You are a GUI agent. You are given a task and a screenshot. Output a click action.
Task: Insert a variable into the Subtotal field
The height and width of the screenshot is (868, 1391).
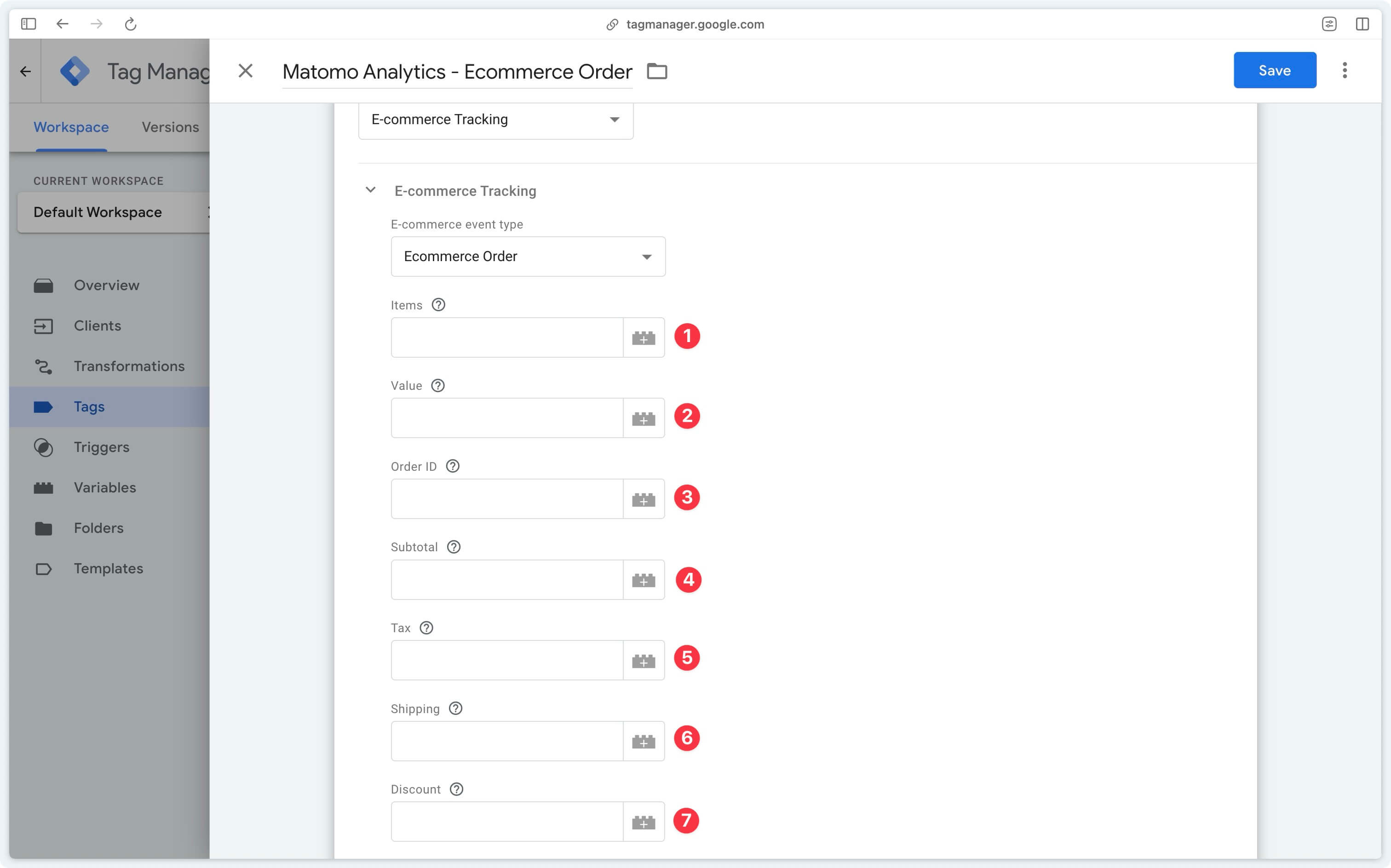[x=644, y=580]
